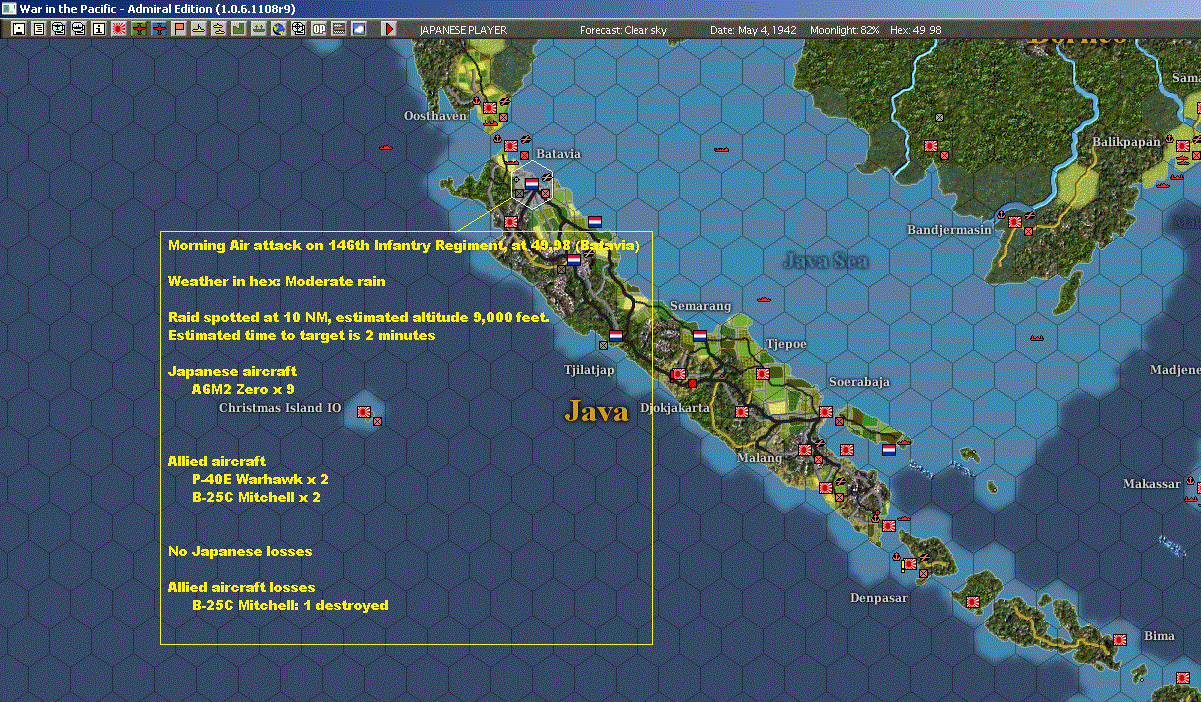Click the Malang city label
The image size is (1201, 702).
click(x=759, y=458)
